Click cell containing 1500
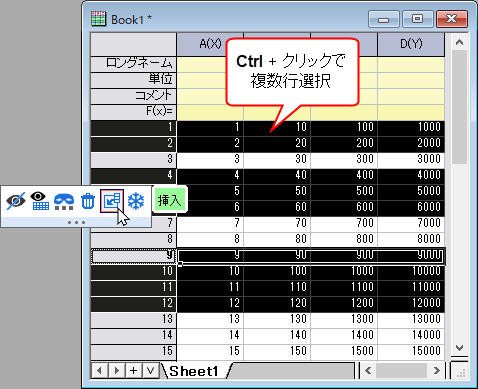The width and height of the screenshot is (478, 389). tap(344, 352)
